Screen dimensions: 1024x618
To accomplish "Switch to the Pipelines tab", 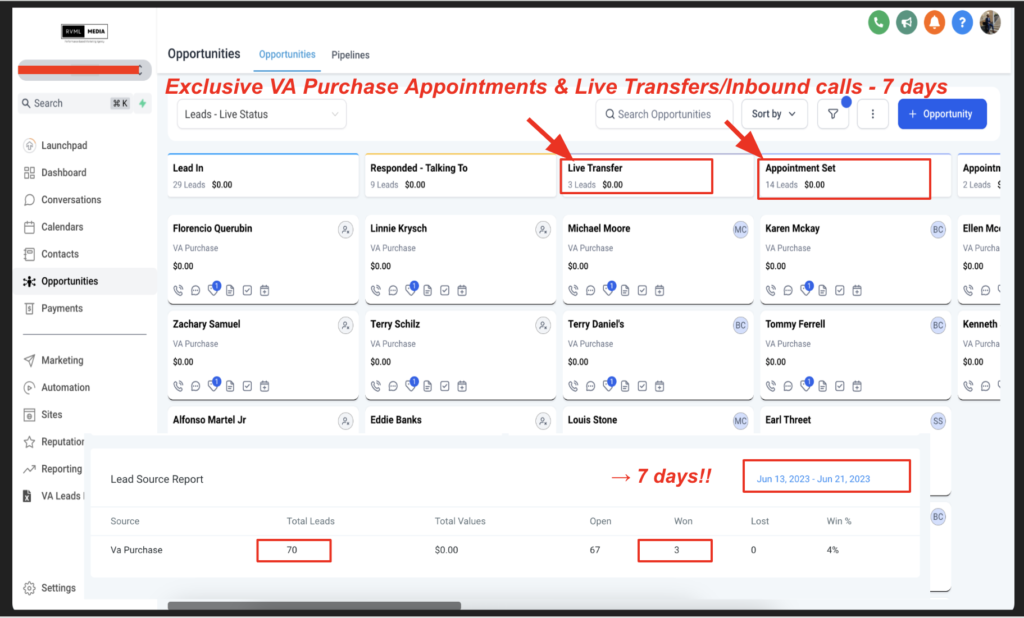I will (350, 55).
